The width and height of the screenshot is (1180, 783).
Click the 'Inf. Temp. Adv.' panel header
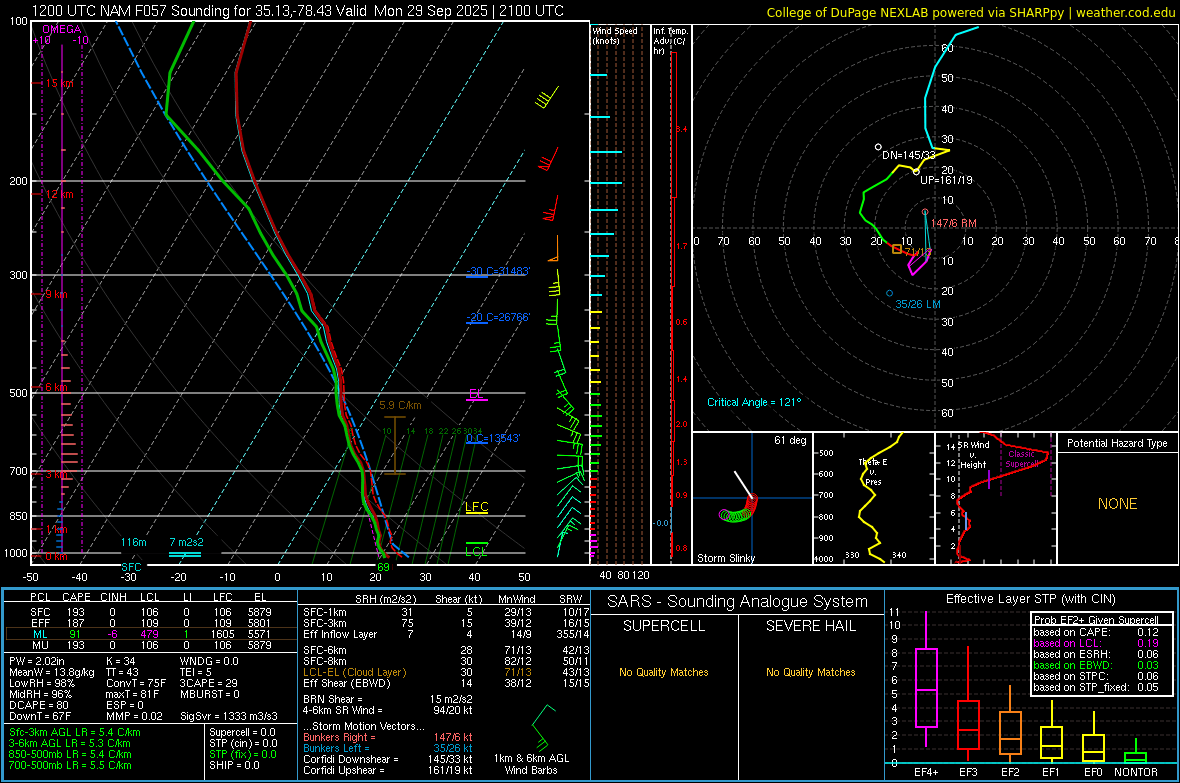click(670, 41)
